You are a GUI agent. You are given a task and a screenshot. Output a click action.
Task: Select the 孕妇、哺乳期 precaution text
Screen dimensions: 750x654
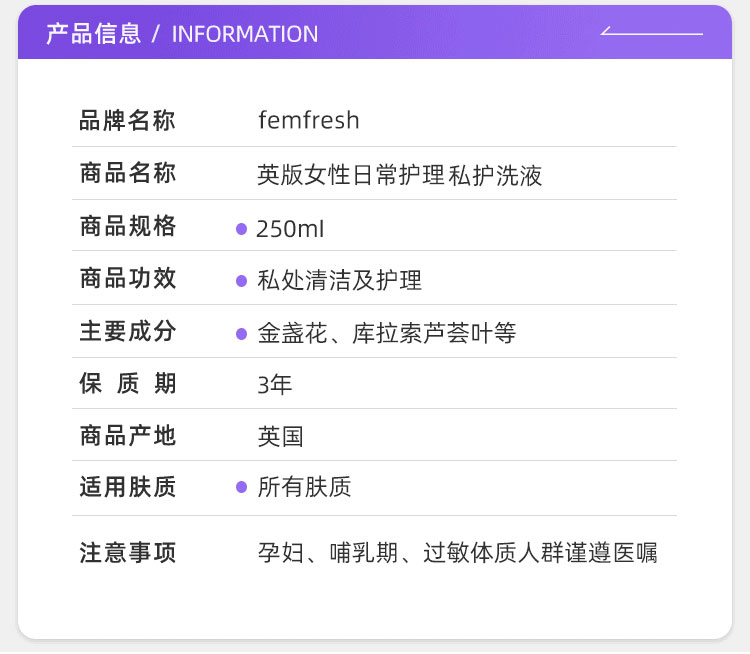click(x=328, y=553)
